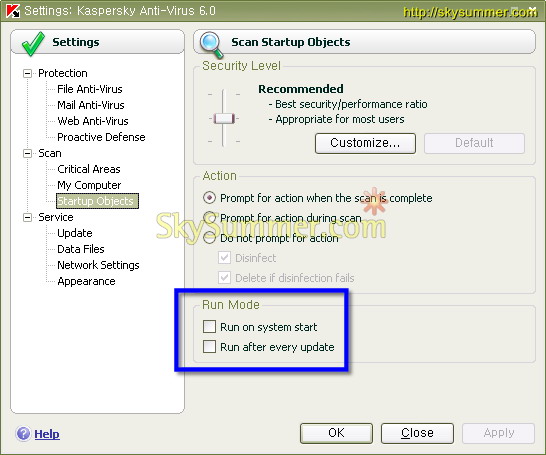Enable Run after every update checkbox

click(209, 347)
